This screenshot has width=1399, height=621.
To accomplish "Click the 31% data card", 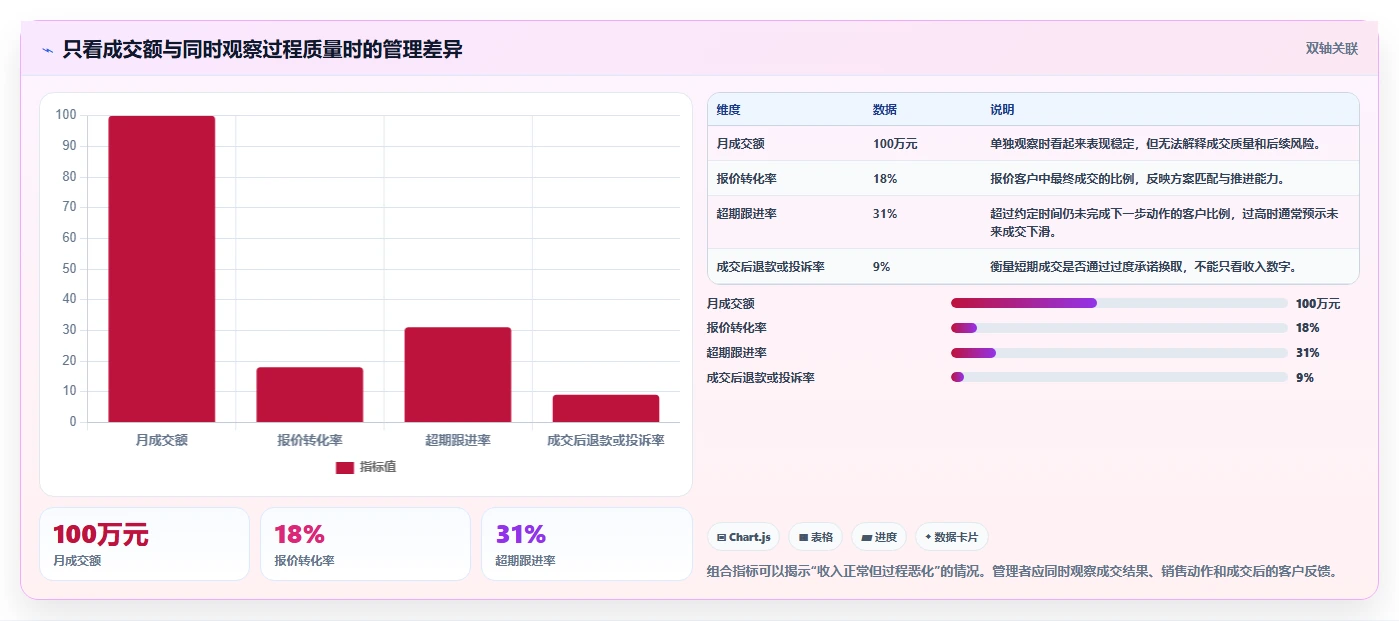I will tap(586, 544).
